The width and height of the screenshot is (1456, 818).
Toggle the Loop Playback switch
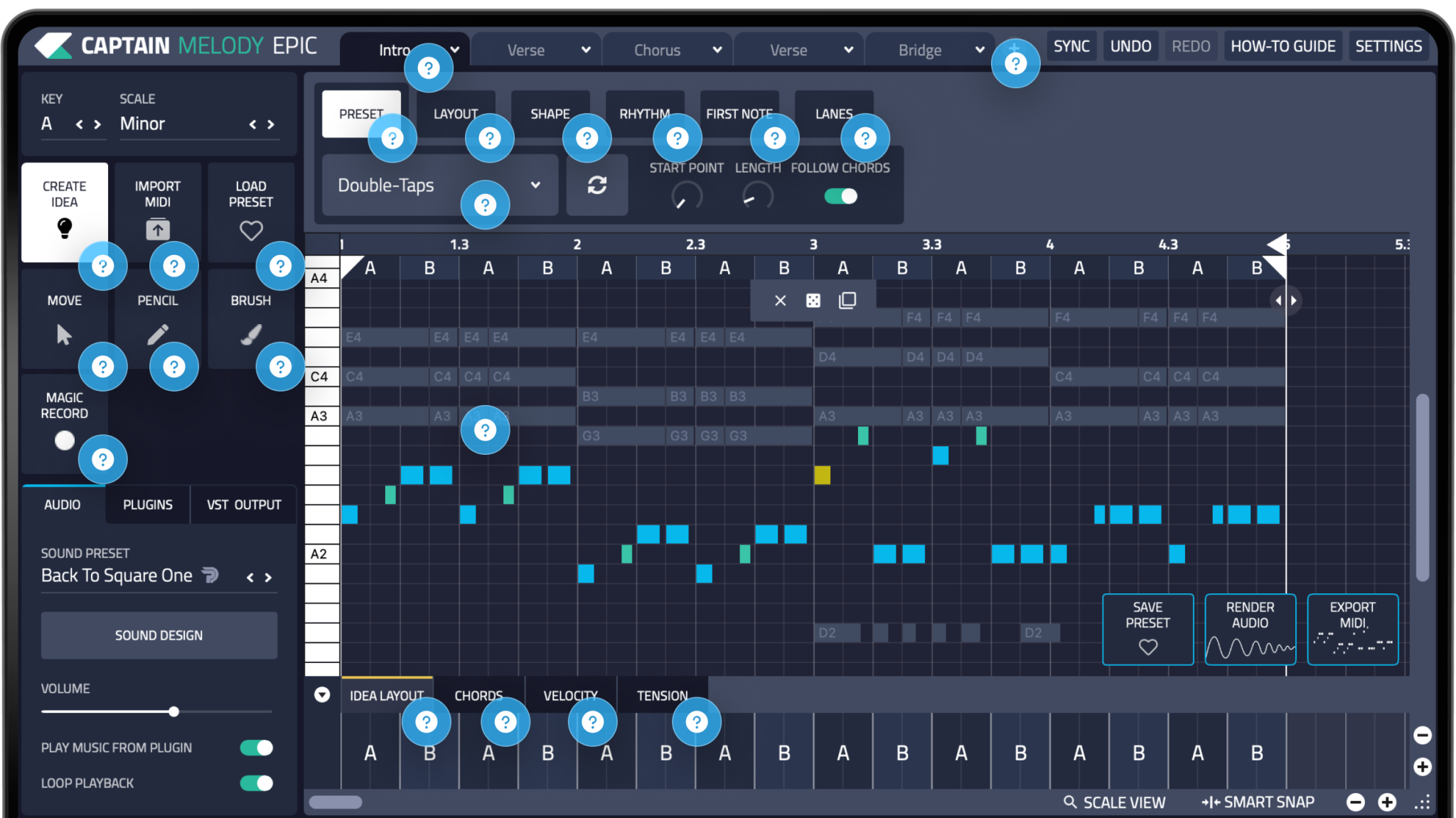pyautogui.click(x=257, y=783)
